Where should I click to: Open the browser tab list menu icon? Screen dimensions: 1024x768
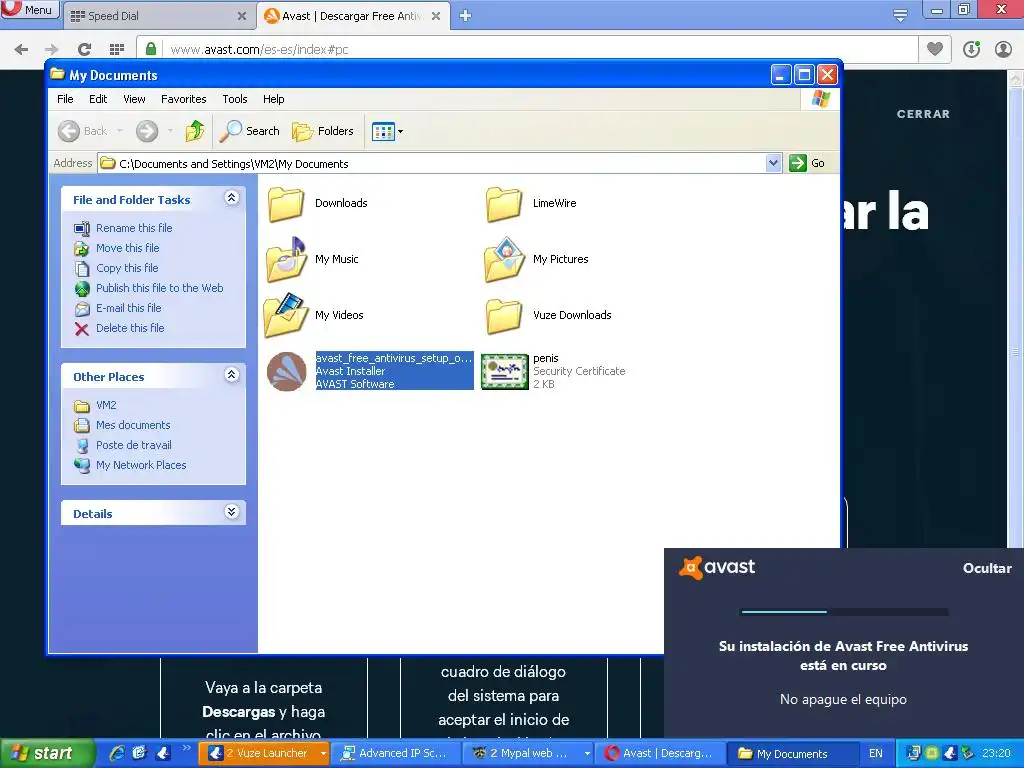coord(900,16)
